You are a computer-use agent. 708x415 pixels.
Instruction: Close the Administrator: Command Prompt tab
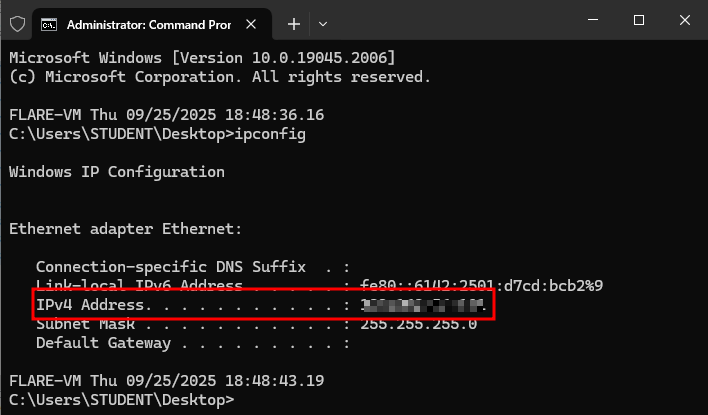(x=256, y=22)
